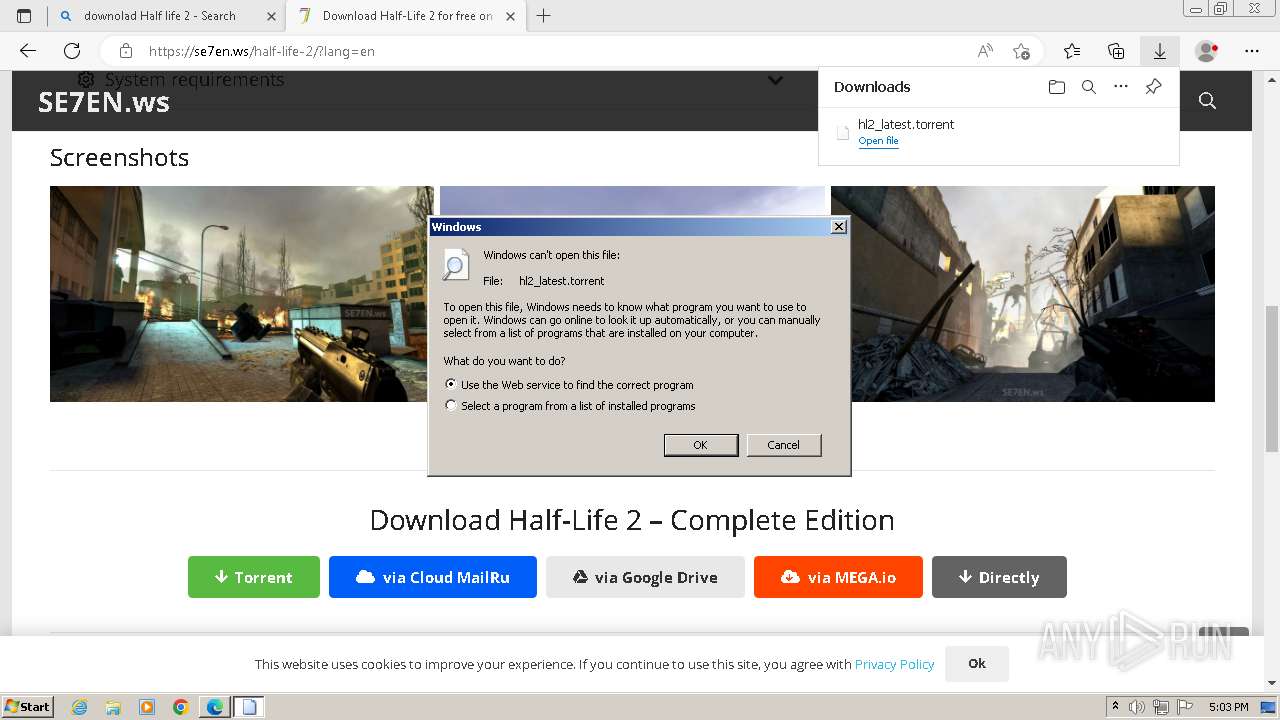Viewport: 1280px width, 720px height.
Task: Expand System requirements section chevron
Action: tap(775, 80)
